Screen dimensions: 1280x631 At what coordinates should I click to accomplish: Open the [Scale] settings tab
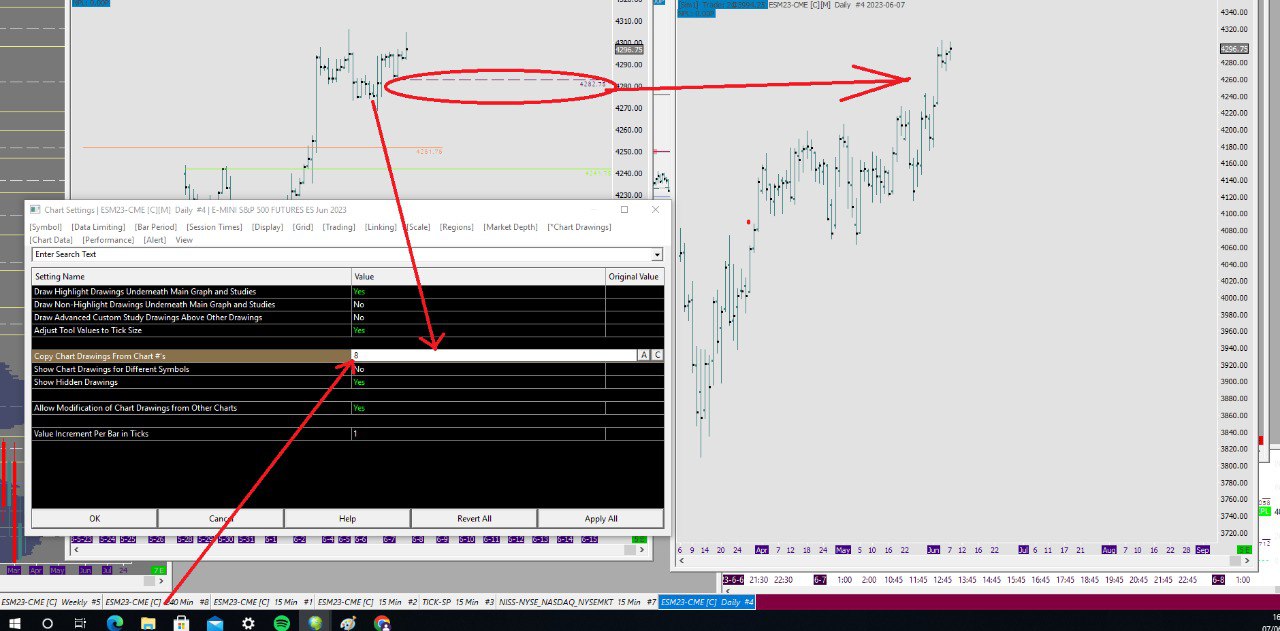point(419,227)
